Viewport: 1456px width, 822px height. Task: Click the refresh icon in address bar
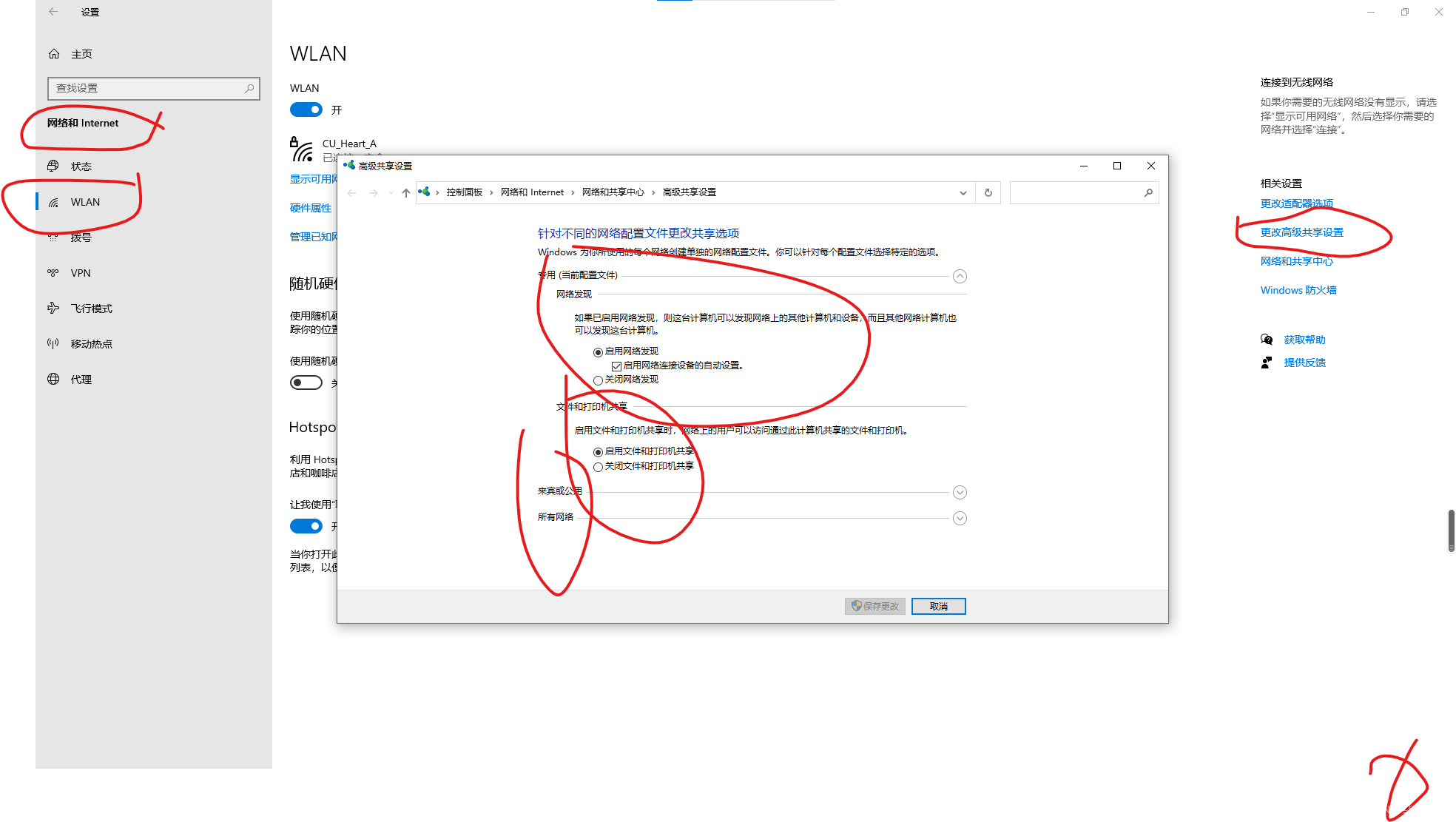tap(988, 192)
